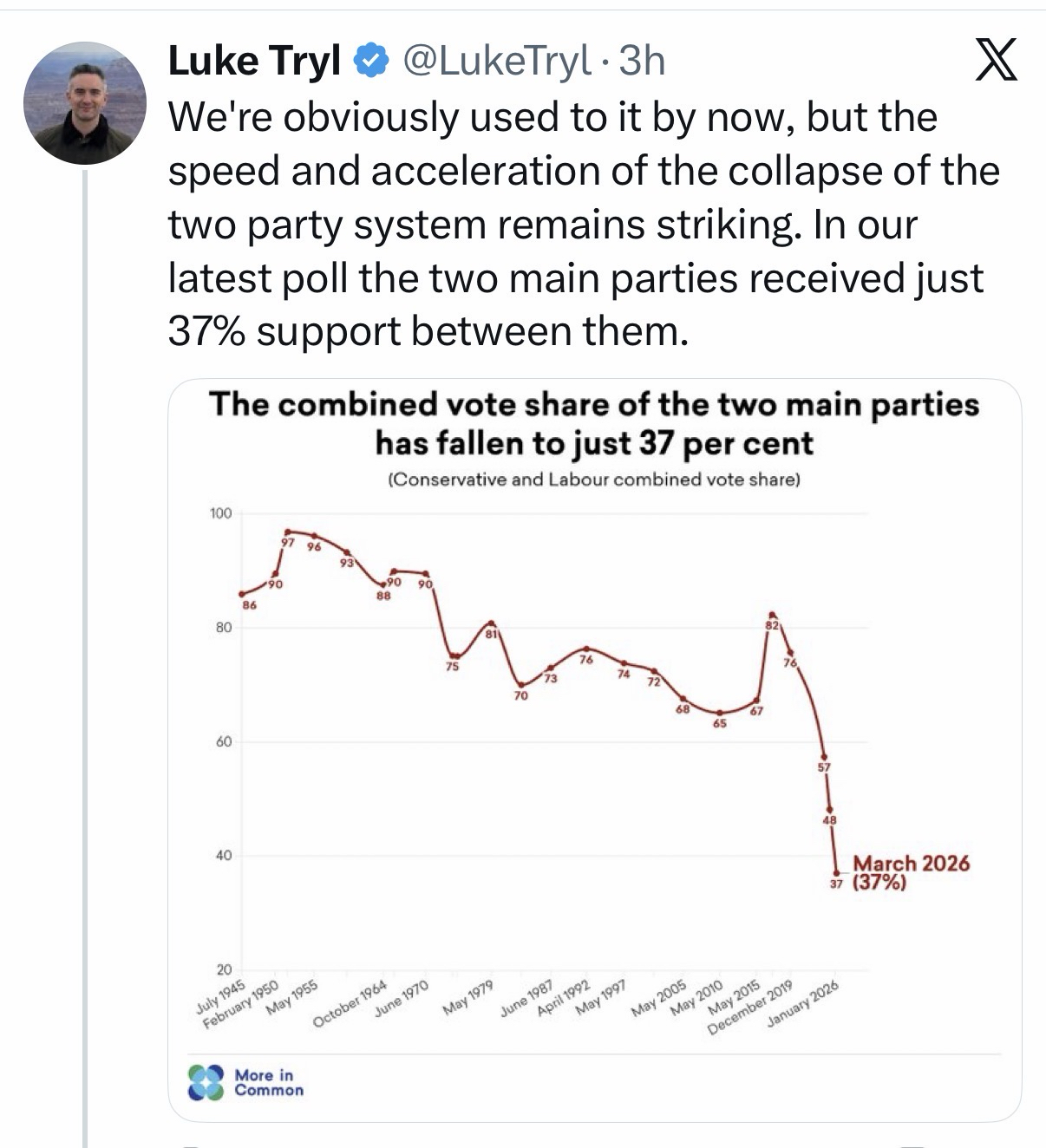Click the More in Common text label
The image size is (1046, 1148).
[269, 1082]
